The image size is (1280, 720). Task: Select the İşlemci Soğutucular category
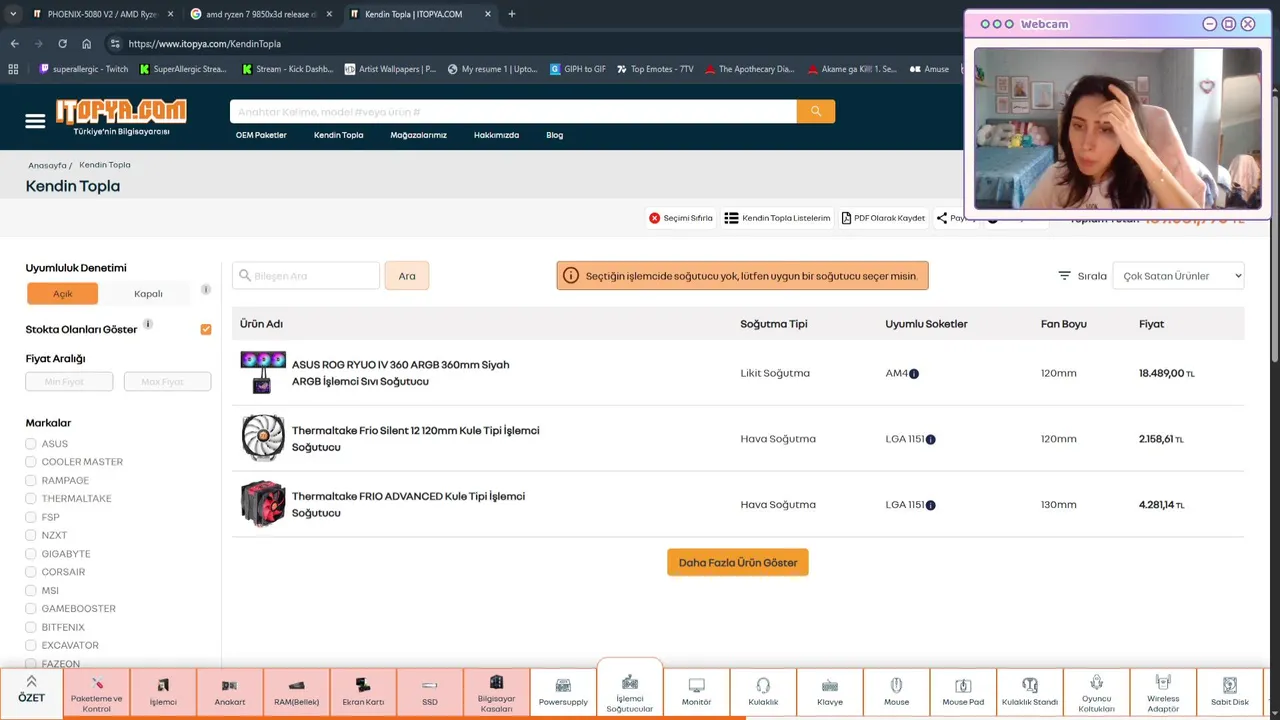pyautogui.click(x=630, y=693)
